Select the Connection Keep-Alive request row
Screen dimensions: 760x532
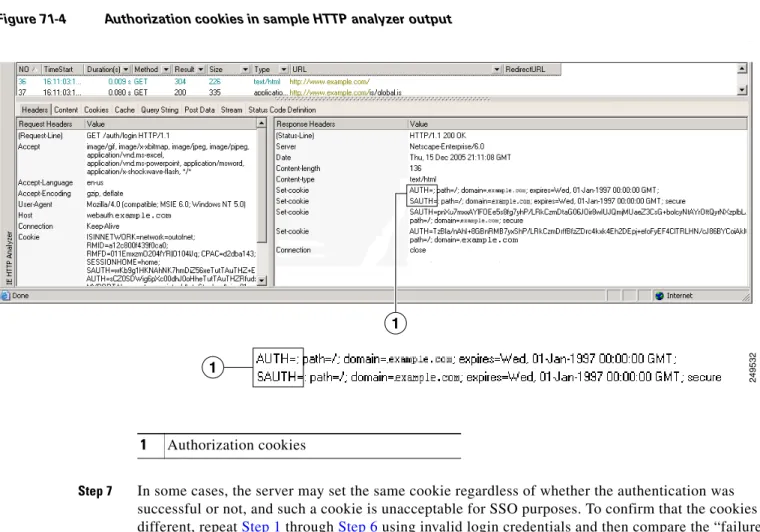(x=137, y=226)
